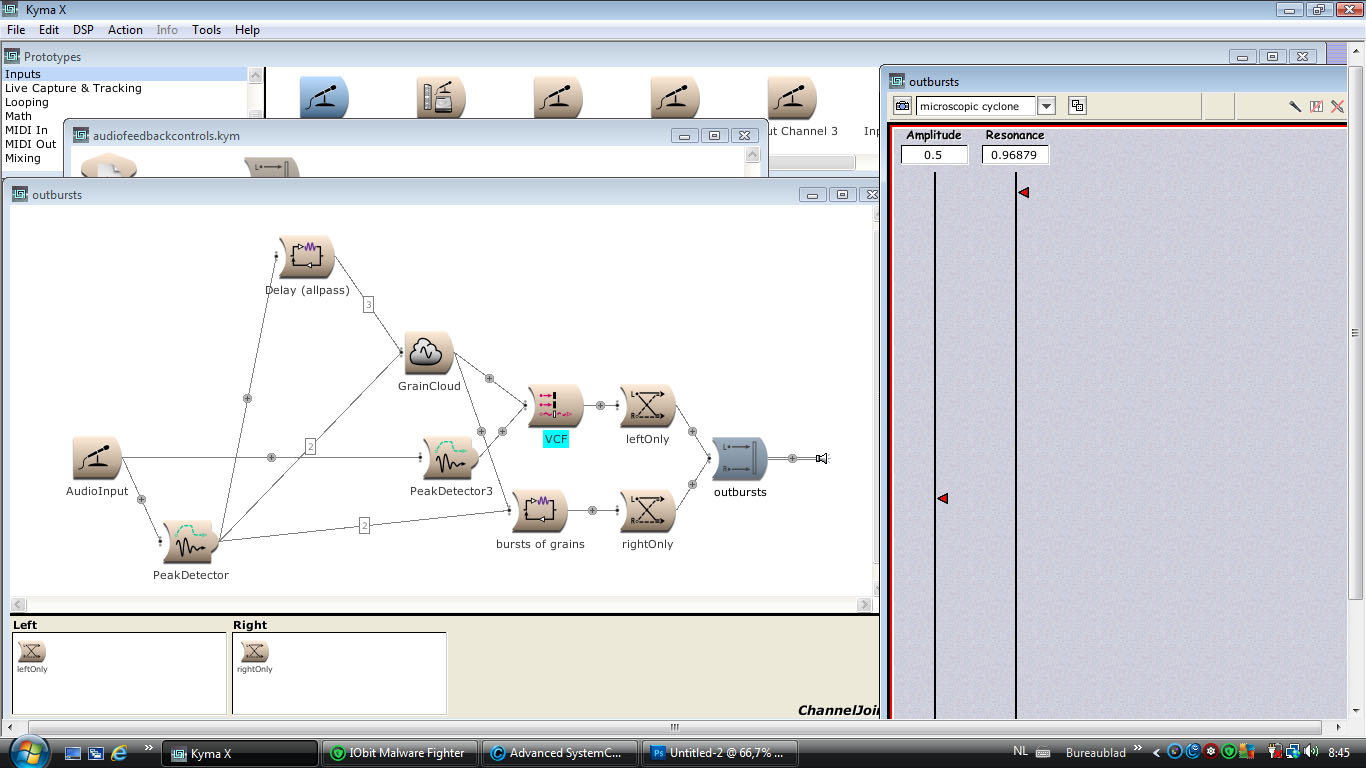The image size is (1366, 768).
Task: Click the PeakDetector3 module icon
Action: pyautogui.click(x=450, y=459)
